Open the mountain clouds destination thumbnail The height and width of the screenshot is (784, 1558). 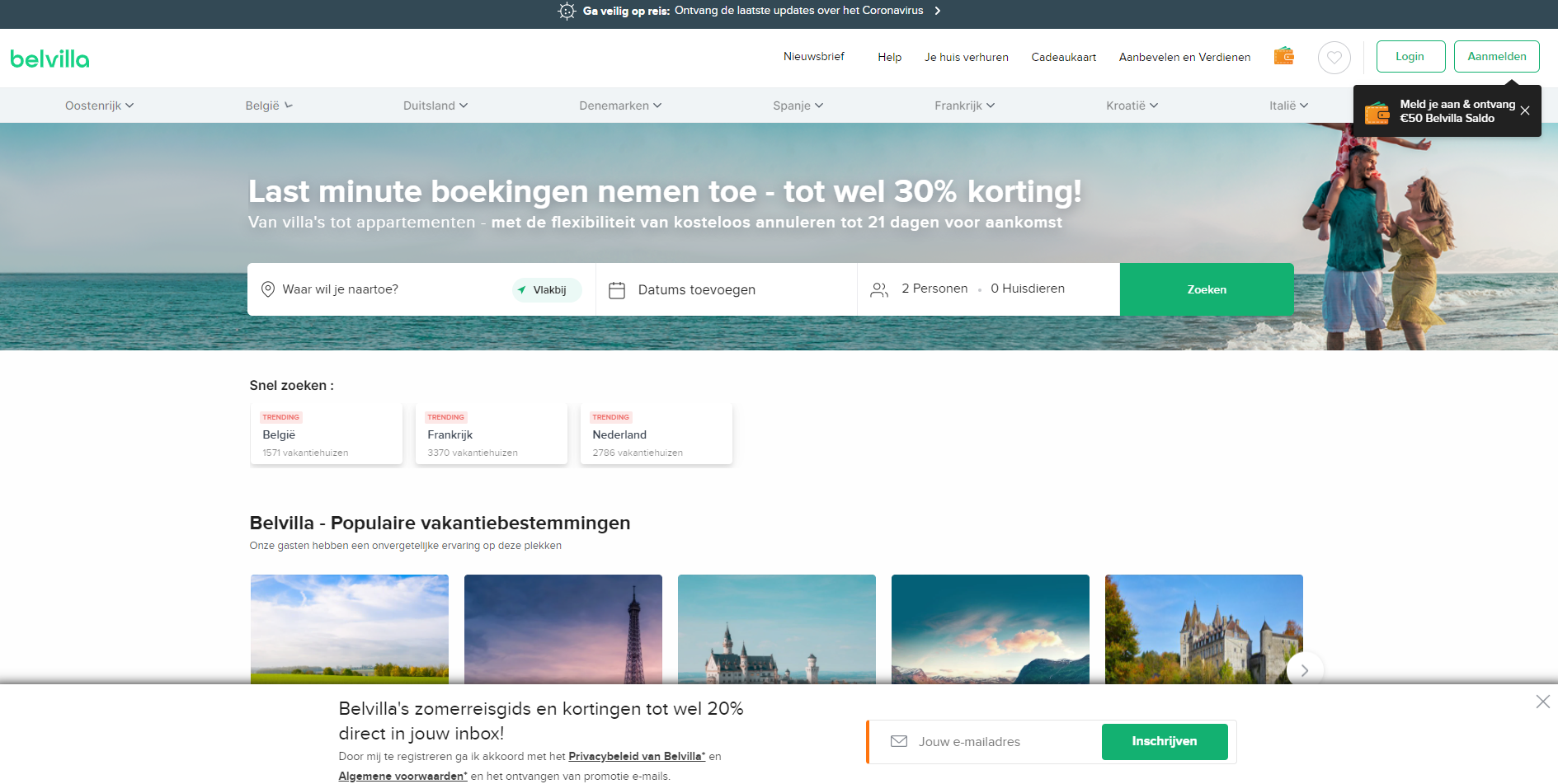pos(991,629)
